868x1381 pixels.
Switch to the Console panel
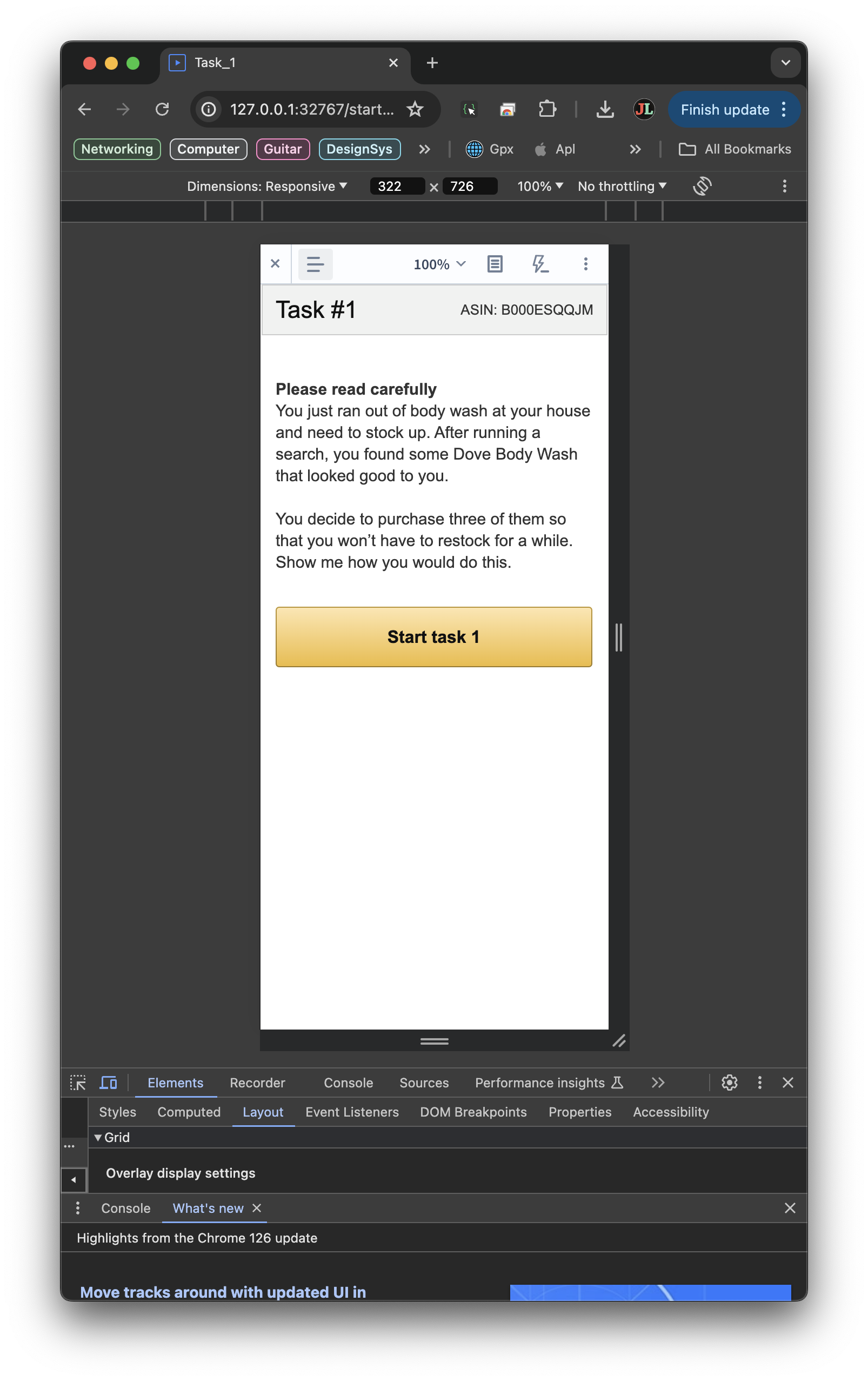(348, 1082)
